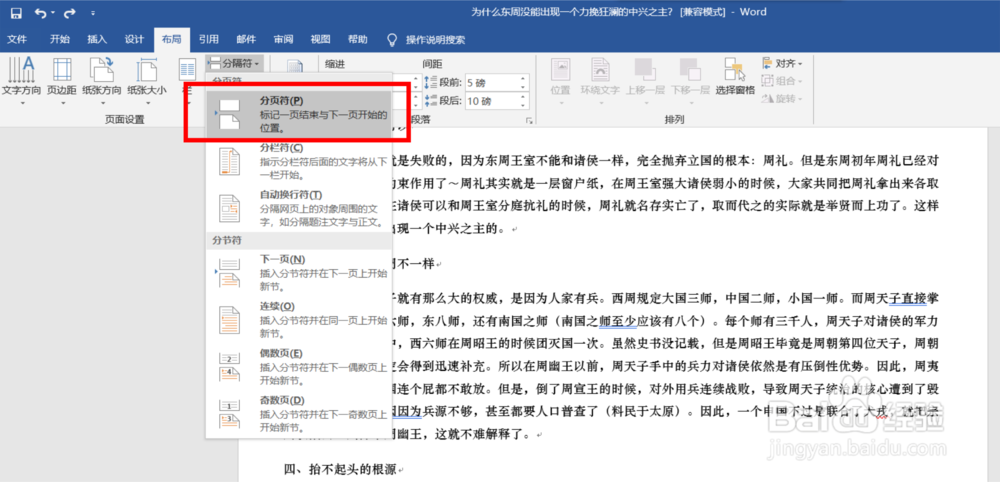The width and height of the screenshot is (1000, 482).
Task: Click the 段后 spacing-after icon
Action: [x=428, y=101]
